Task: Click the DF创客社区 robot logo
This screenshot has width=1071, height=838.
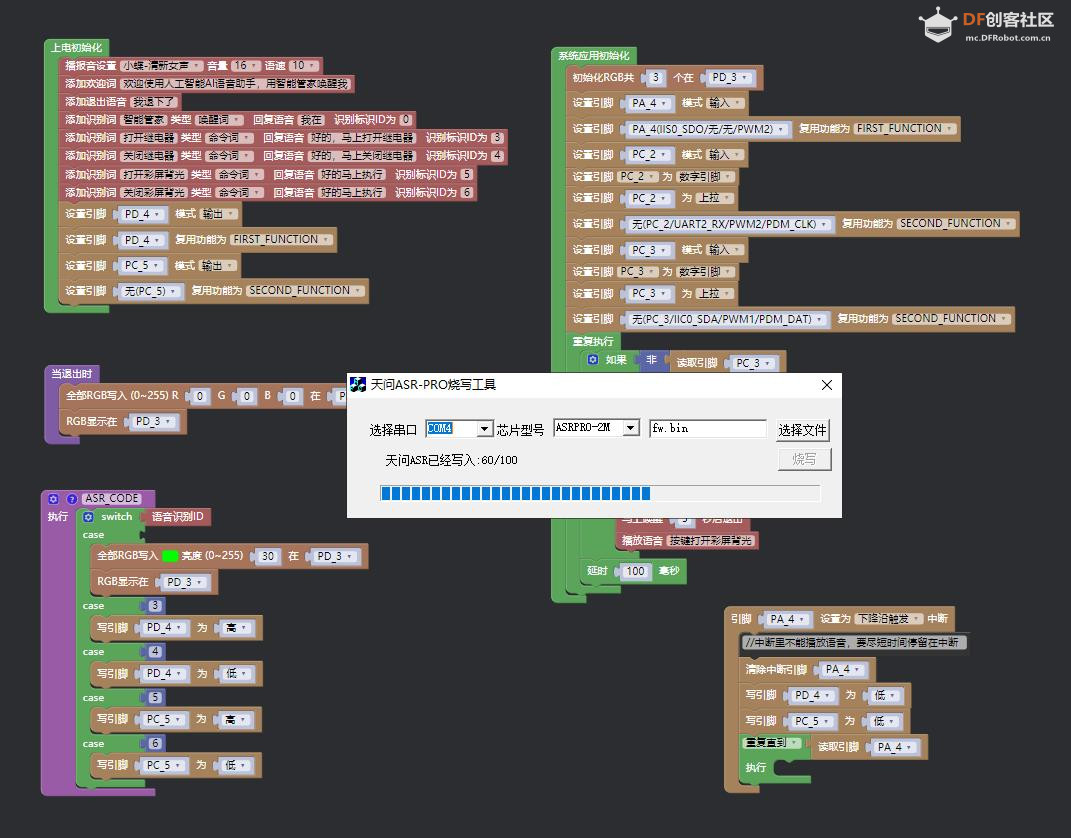Action: tap(936, 25)
